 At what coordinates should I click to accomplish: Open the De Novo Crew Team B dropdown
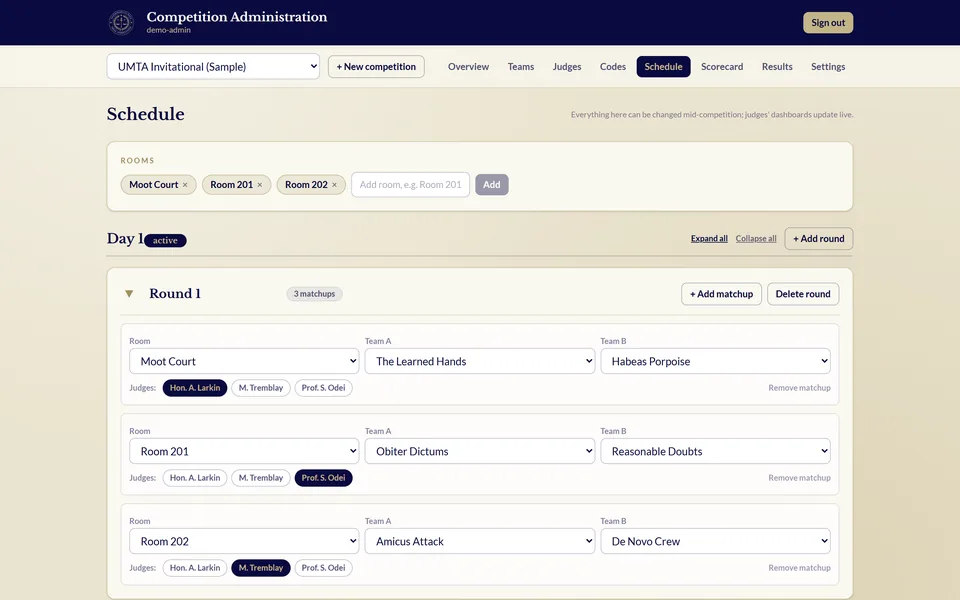[716, 541]
